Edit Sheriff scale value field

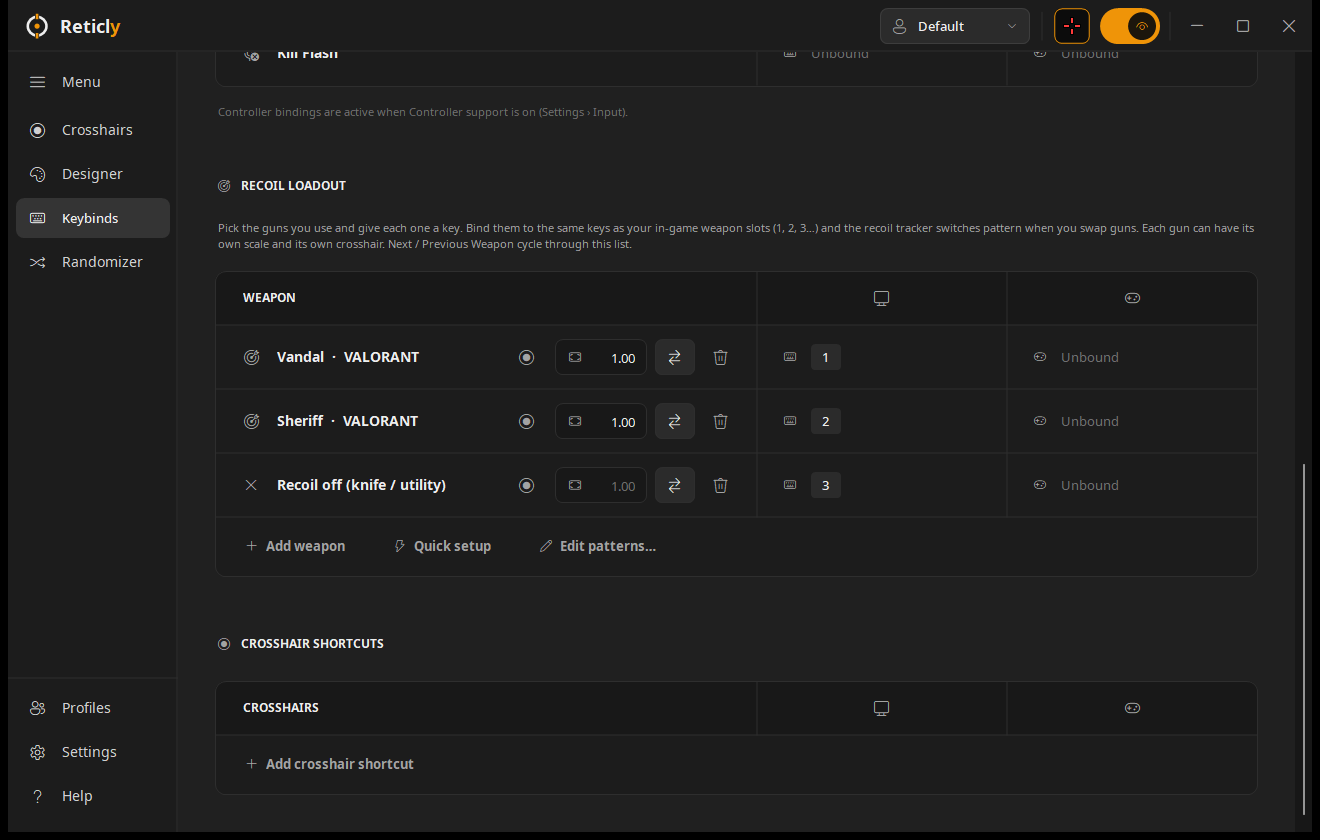601,422
